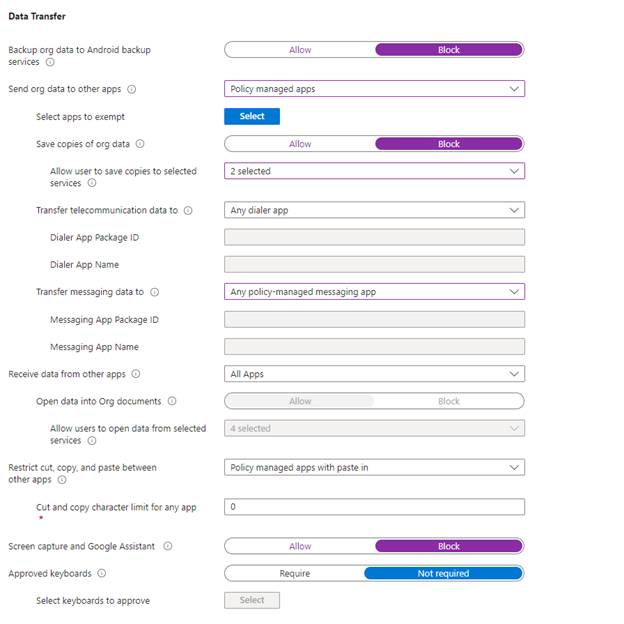Image resolution: width=624 pixels, height=624 pixels.
Task: Click info icon next to Save copies of org data
Action: 140,144
